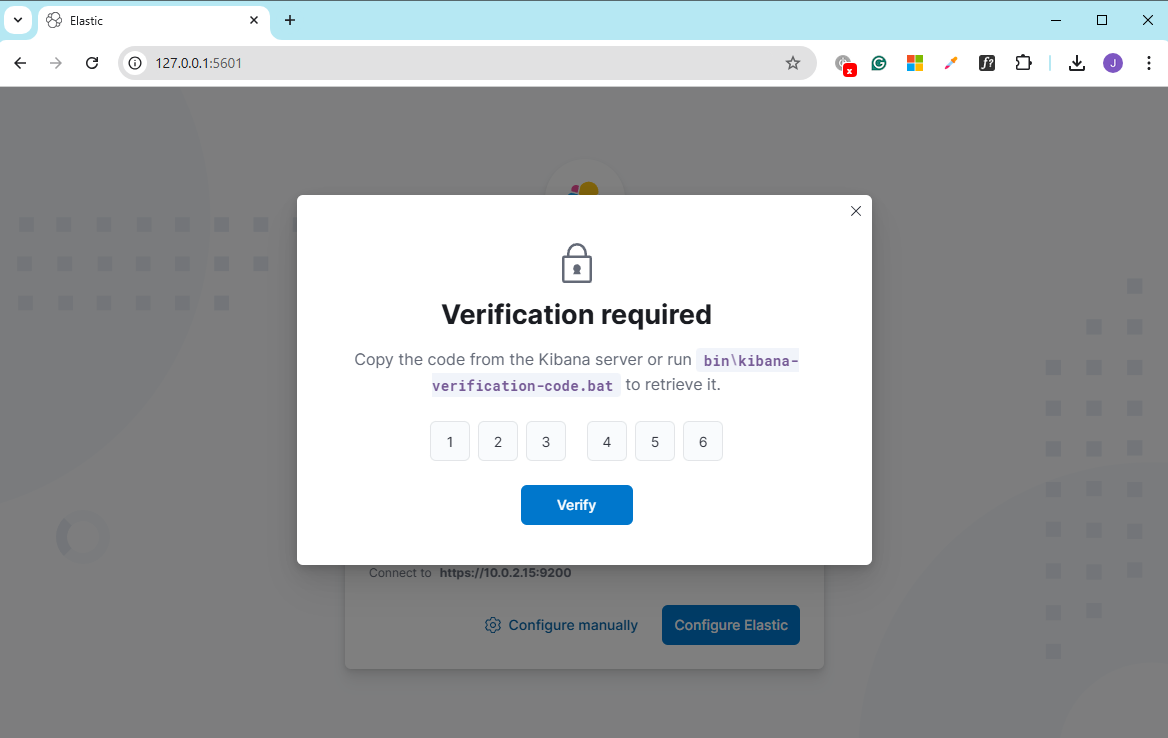Select the second verification code digit field
Image resolution: width=1168 pixels, height=738 pixels.
pyautogui.click(x=498, y=442)
